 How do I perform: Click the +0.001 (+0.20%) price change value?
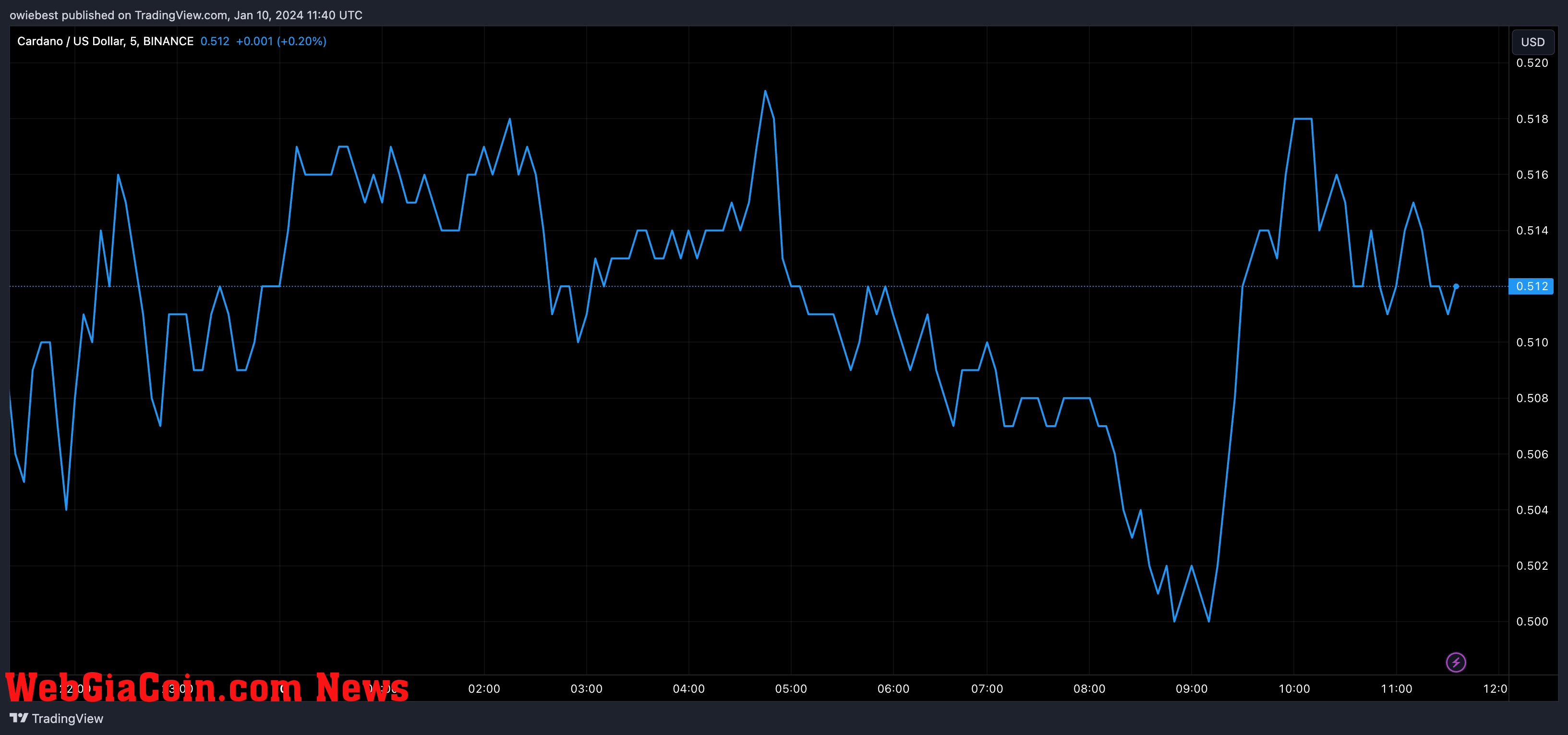point(281,41)
